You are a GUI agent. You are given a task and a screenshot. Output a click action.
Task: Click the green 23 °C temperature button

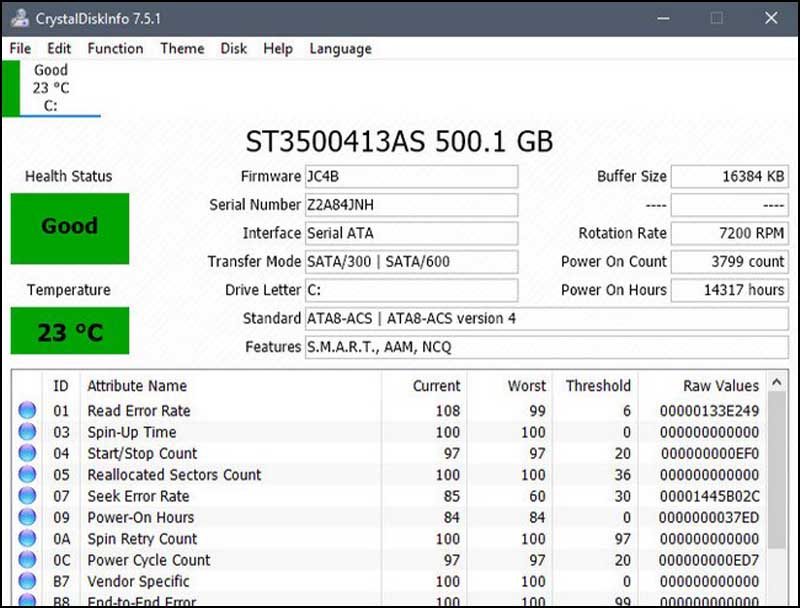click(x=70, y=331)
